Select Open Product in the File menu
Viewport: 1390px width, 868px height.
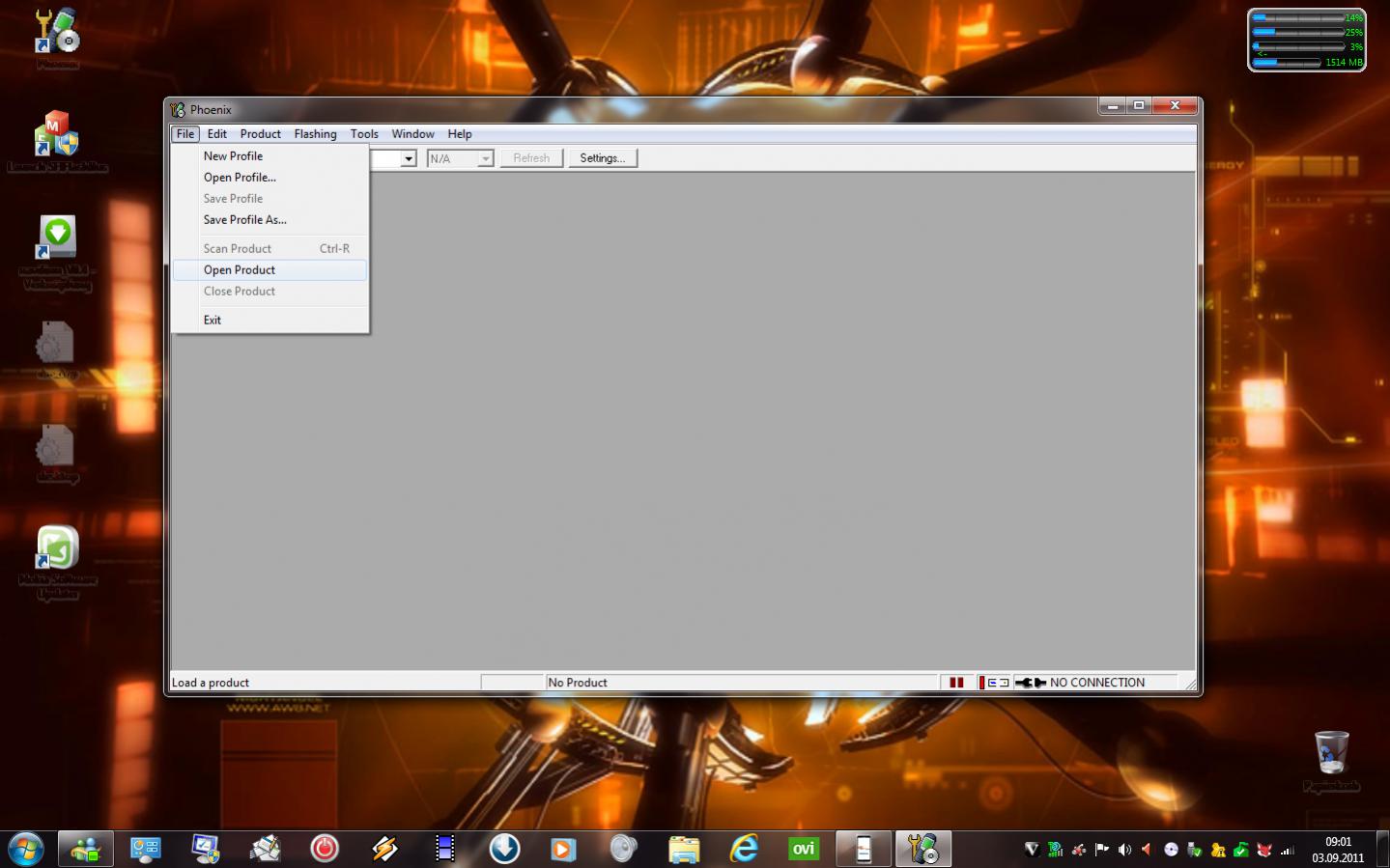(269, 270)
